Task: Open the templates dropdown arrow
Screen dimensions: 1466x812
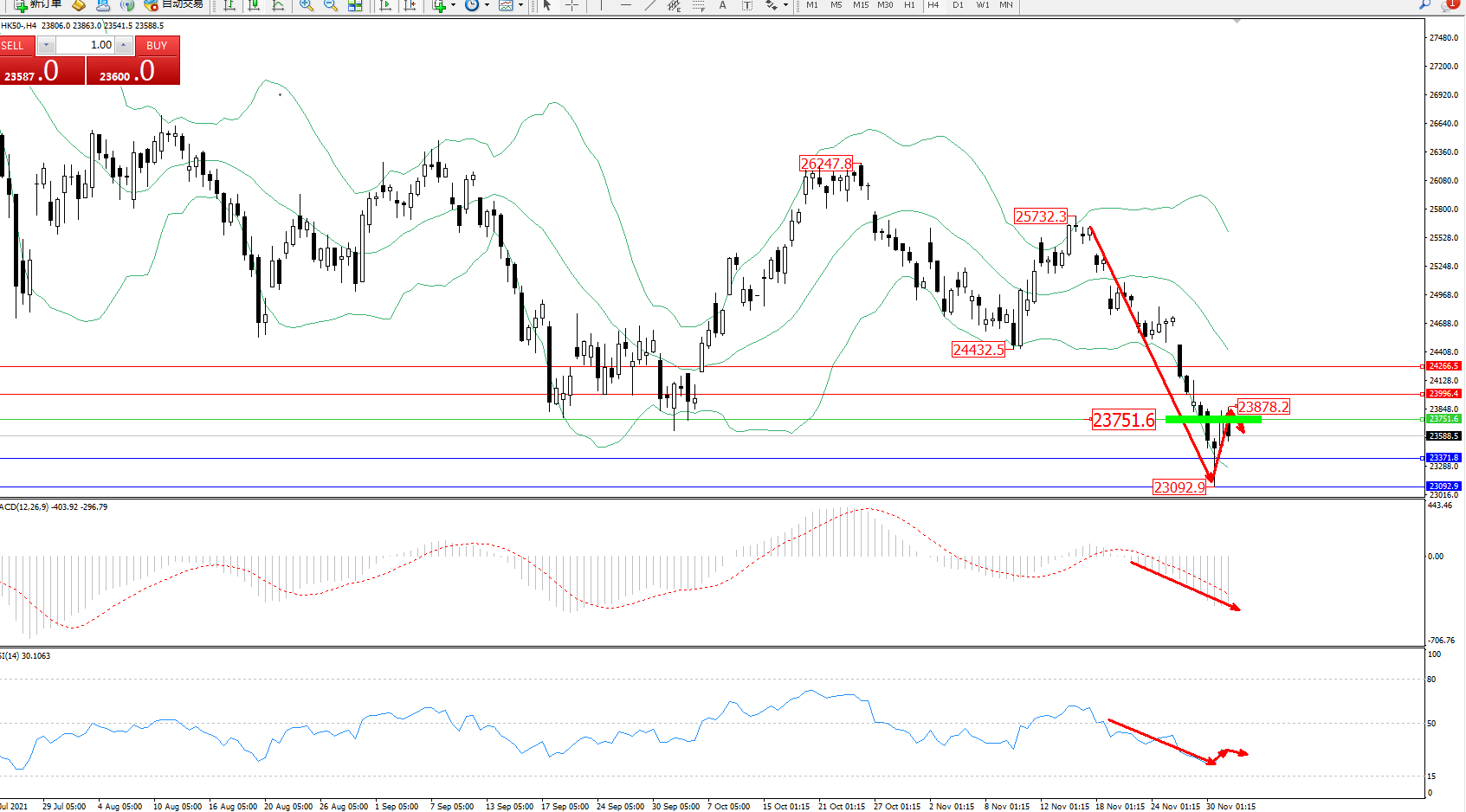Action: point(520,5)
